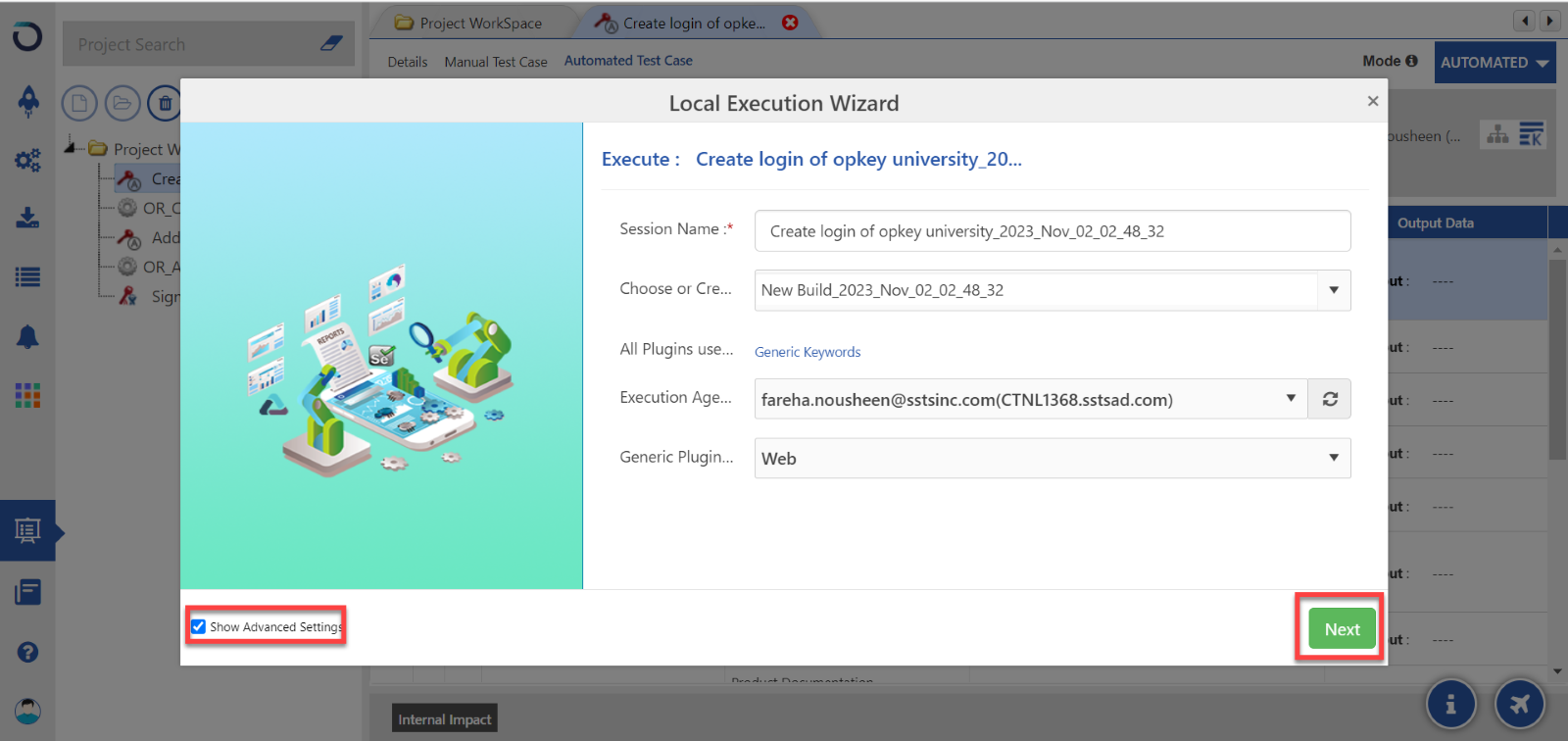Screen dimensions: 1568x741
Task: Collapse the Project Workspace tree node
Action: click(x=71, y=147)
